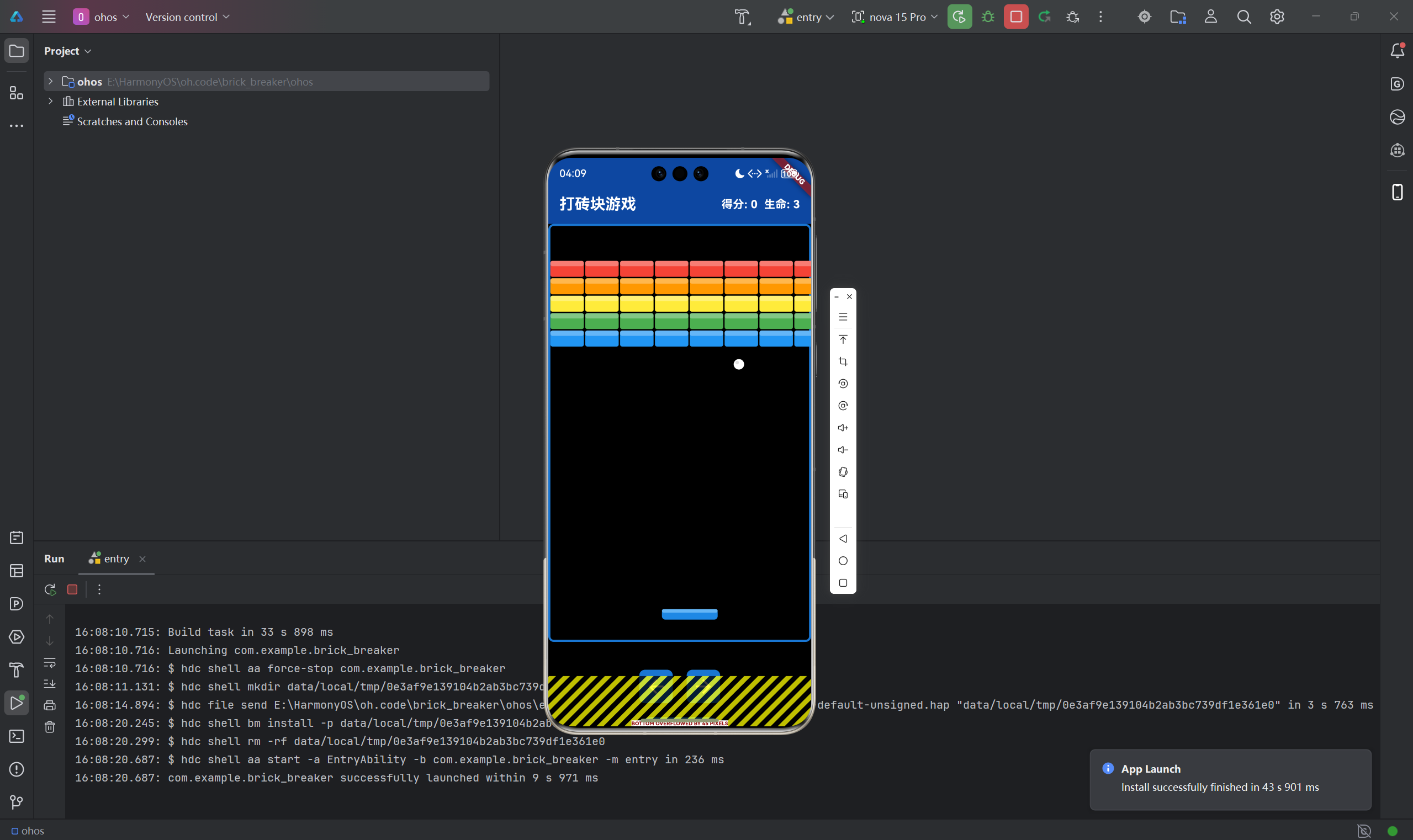Screen dimensions: 1413x840
Task: Expand External Libraries node
Action: 50,102
